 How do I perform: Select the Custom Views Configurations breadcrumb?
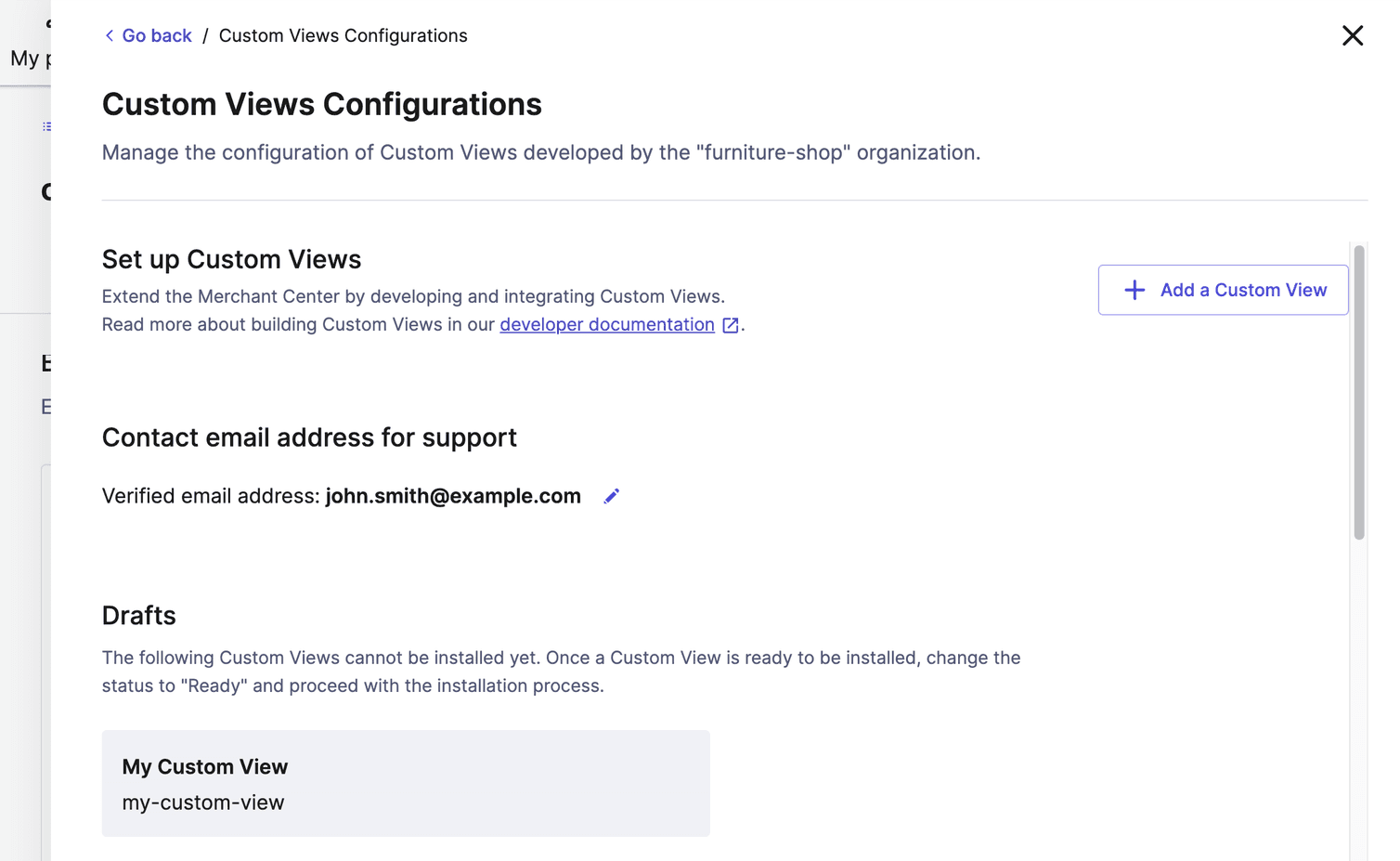pos(343,35)
